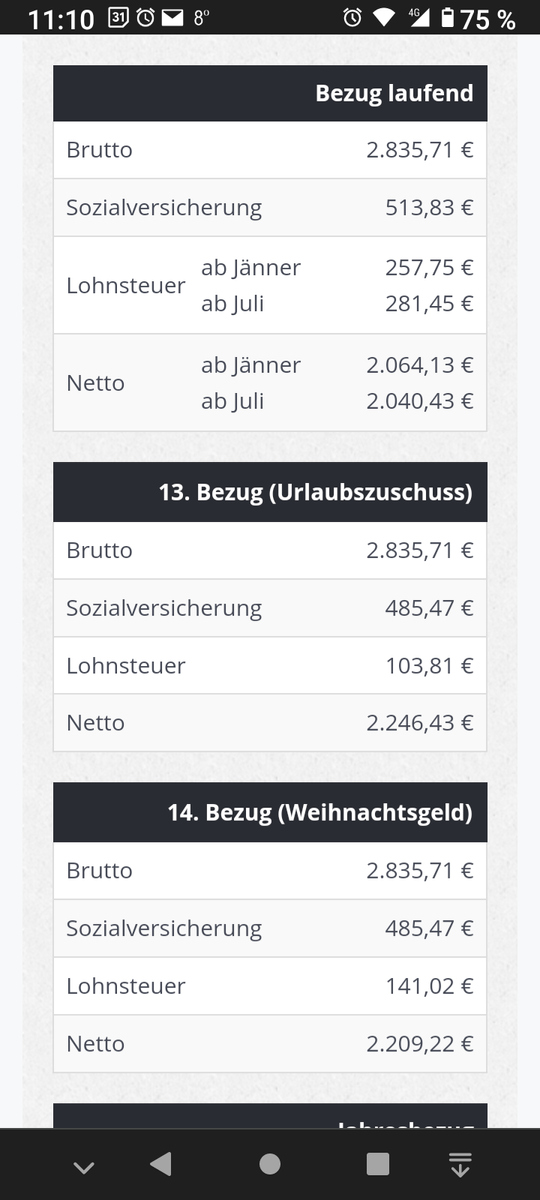Tap the down chevron in navigation bar
The width and height of the screenshot is (540, 1200).
(x=84, y=1166)
